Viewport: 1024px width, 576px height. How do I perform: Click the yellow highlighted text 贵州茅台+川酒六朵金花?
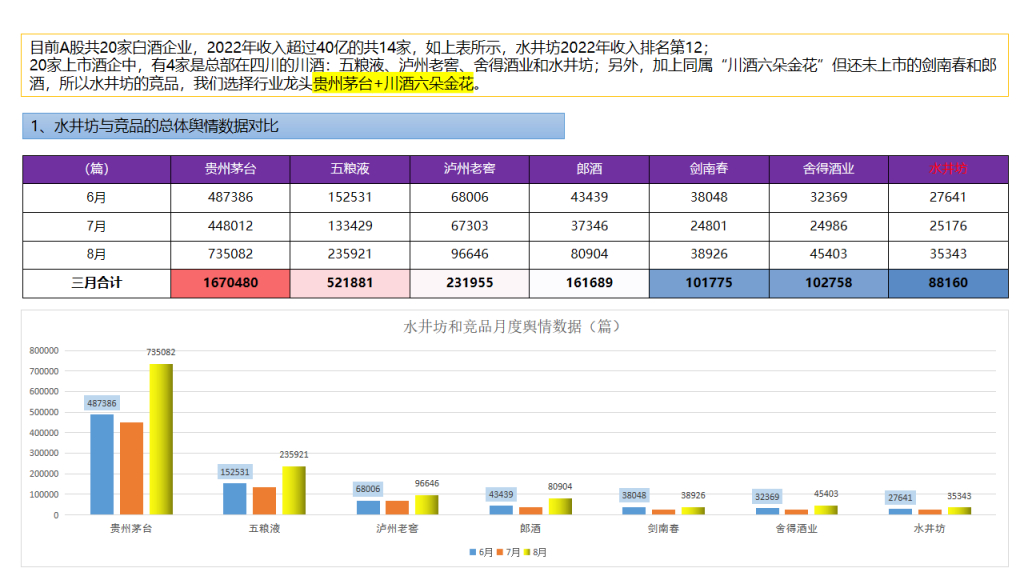[393, 85]
